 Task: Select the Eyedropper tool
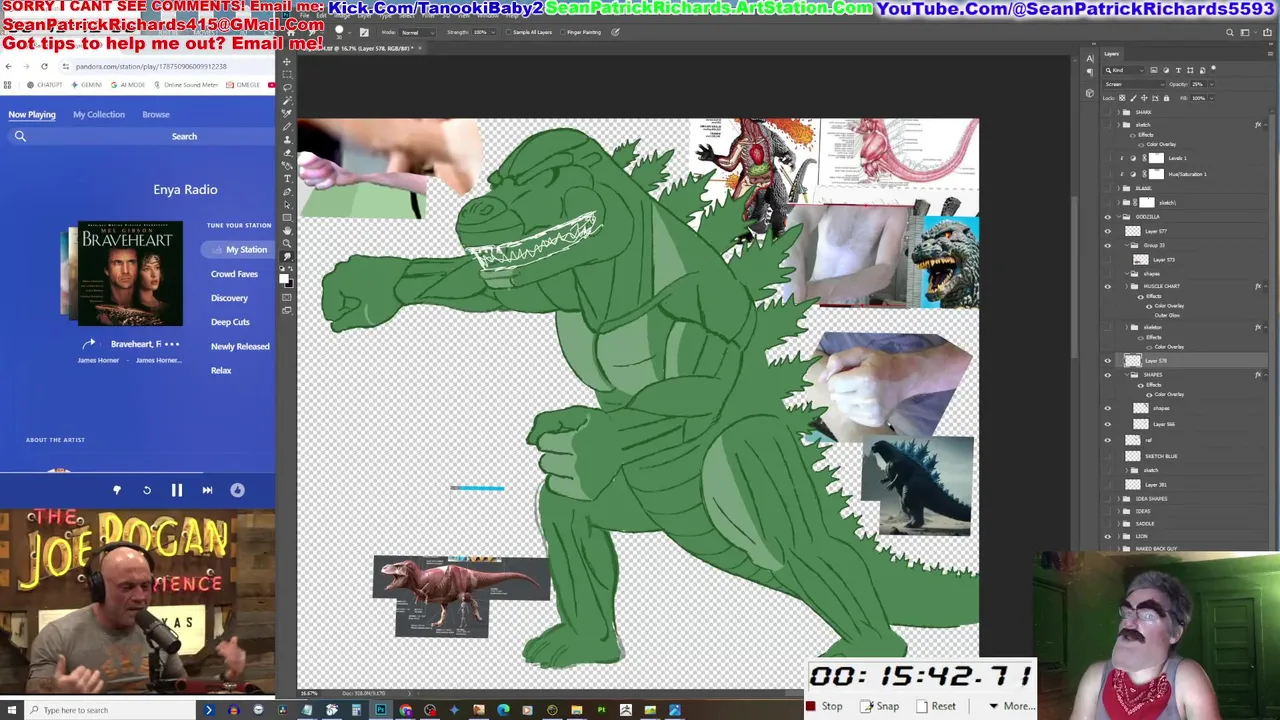(287, 113)
